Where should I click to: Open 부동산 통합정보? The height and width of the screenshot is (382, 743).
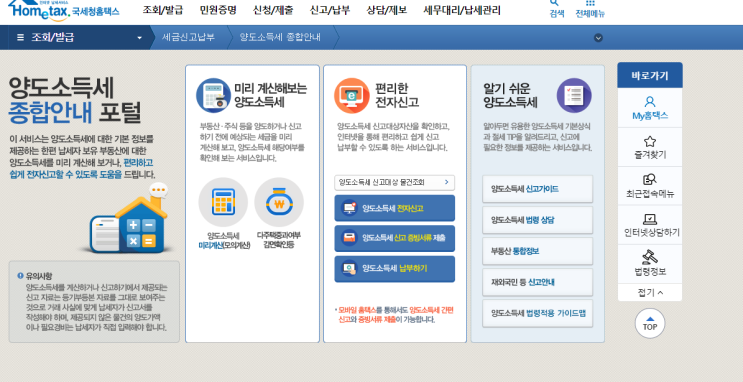(537, 251)
